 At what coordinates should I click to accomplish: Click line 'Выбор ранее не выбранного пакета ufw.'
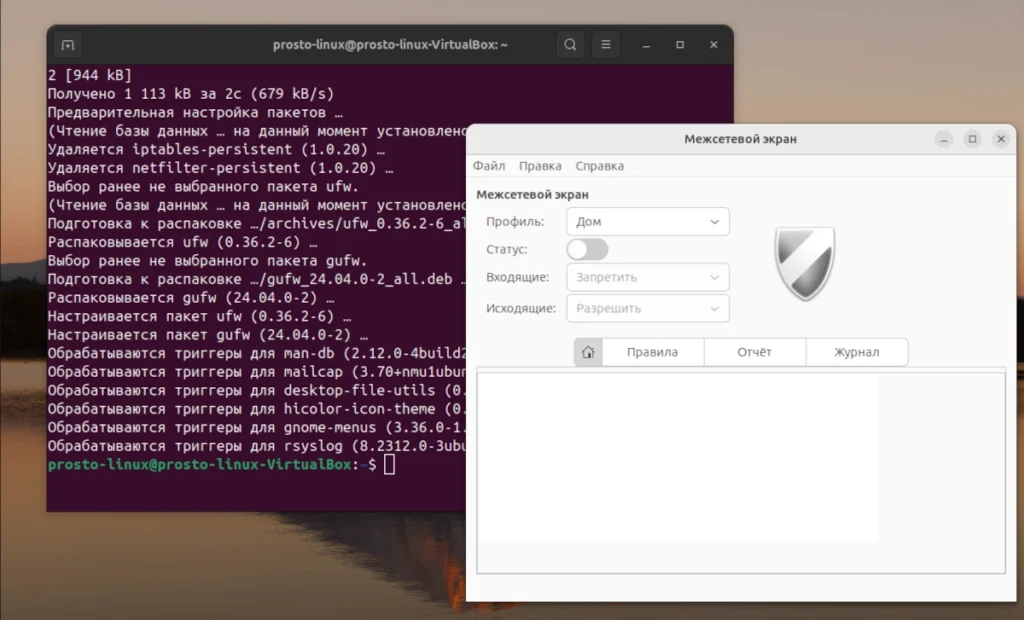pos(203,186)
